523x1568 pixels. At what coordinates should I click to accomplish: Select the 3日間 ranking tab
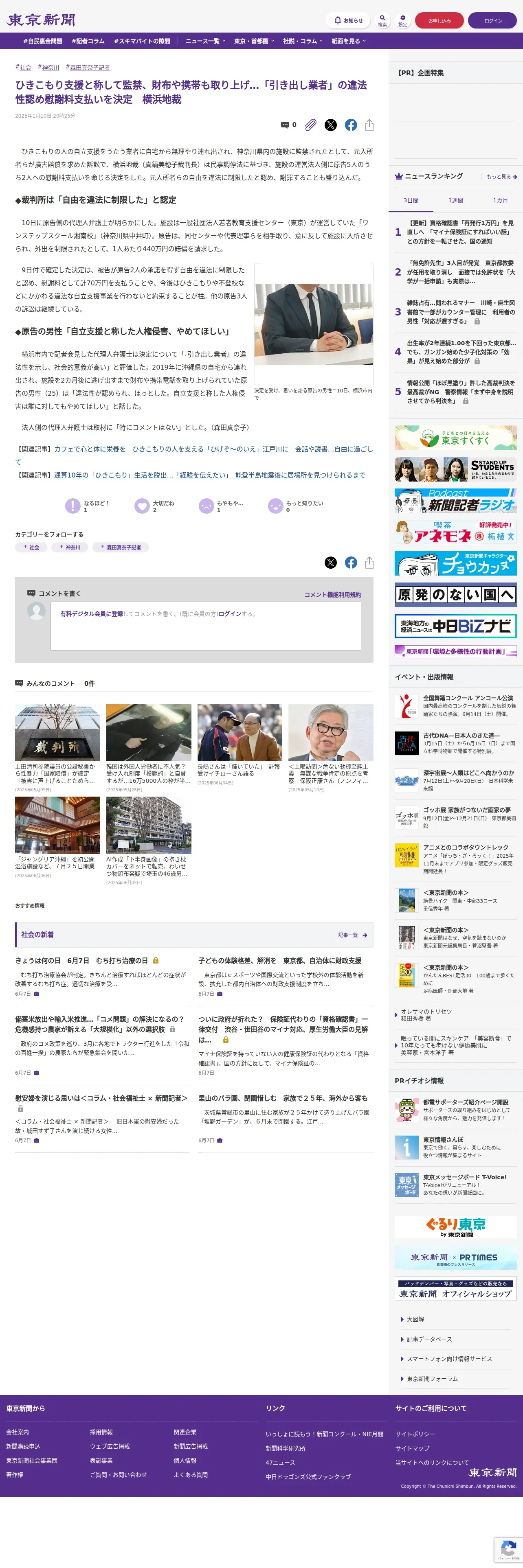coord(411,200)
